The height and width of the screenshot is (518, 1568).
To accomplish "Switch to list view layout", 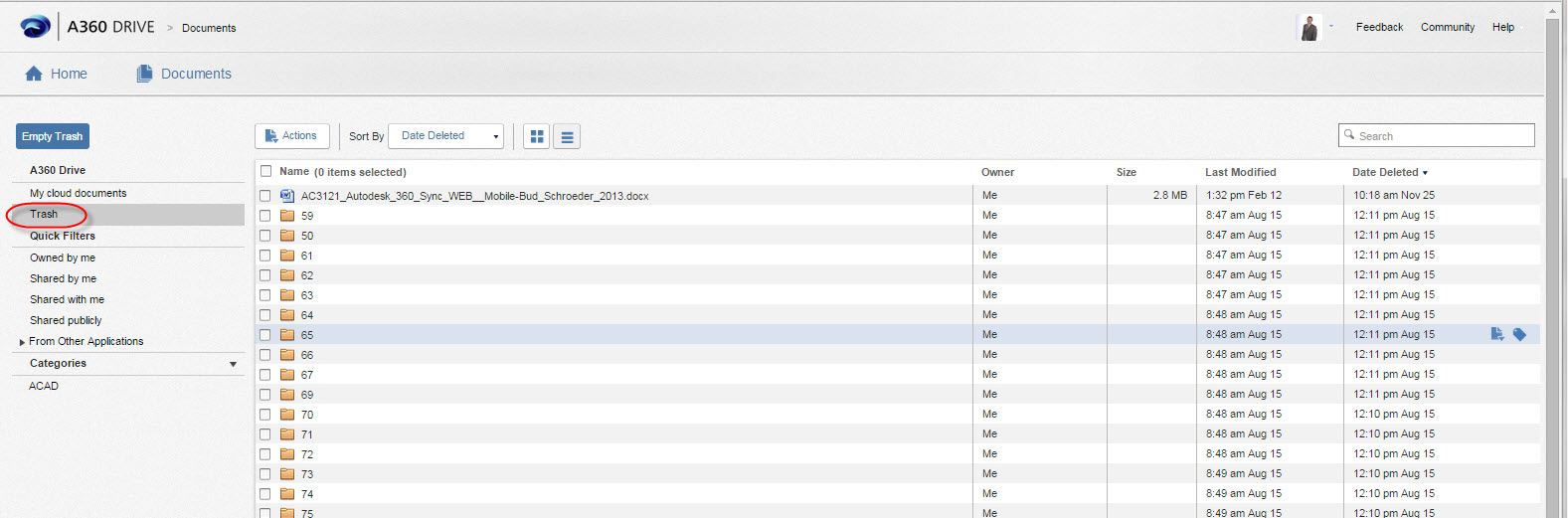I will pos(567,136).
